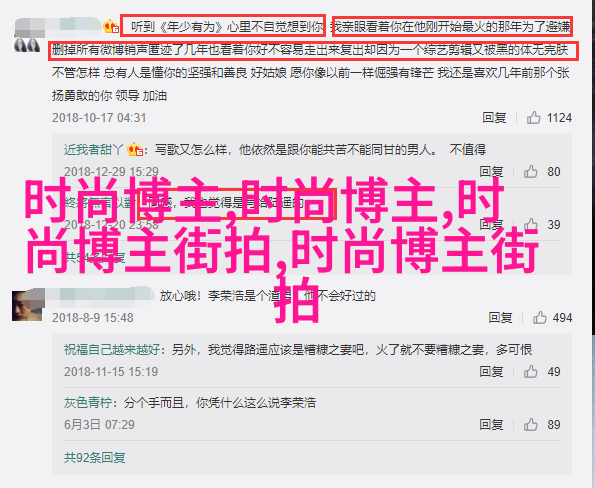The image size is (595, 488).
Task: Reply to the comment dated 2018-10-17 04:31
Action: (494, 118)
